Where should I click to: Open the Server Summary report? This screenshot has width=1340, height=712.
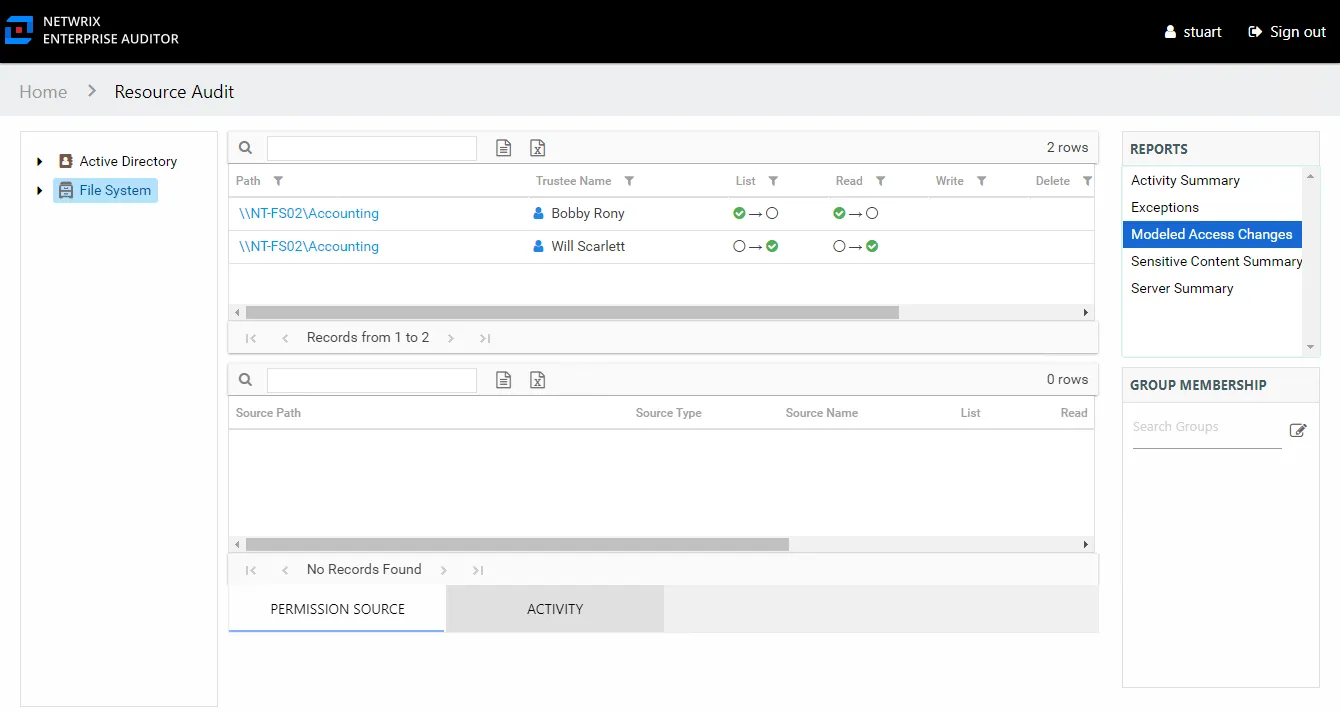[x=1212, y=288]
